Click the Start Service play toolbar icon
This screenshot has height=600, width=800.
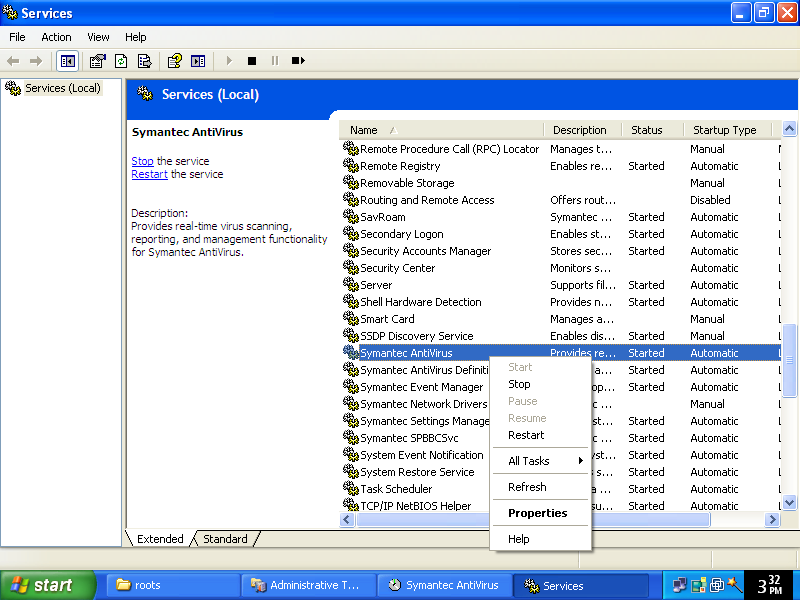(x=229, y=61)
